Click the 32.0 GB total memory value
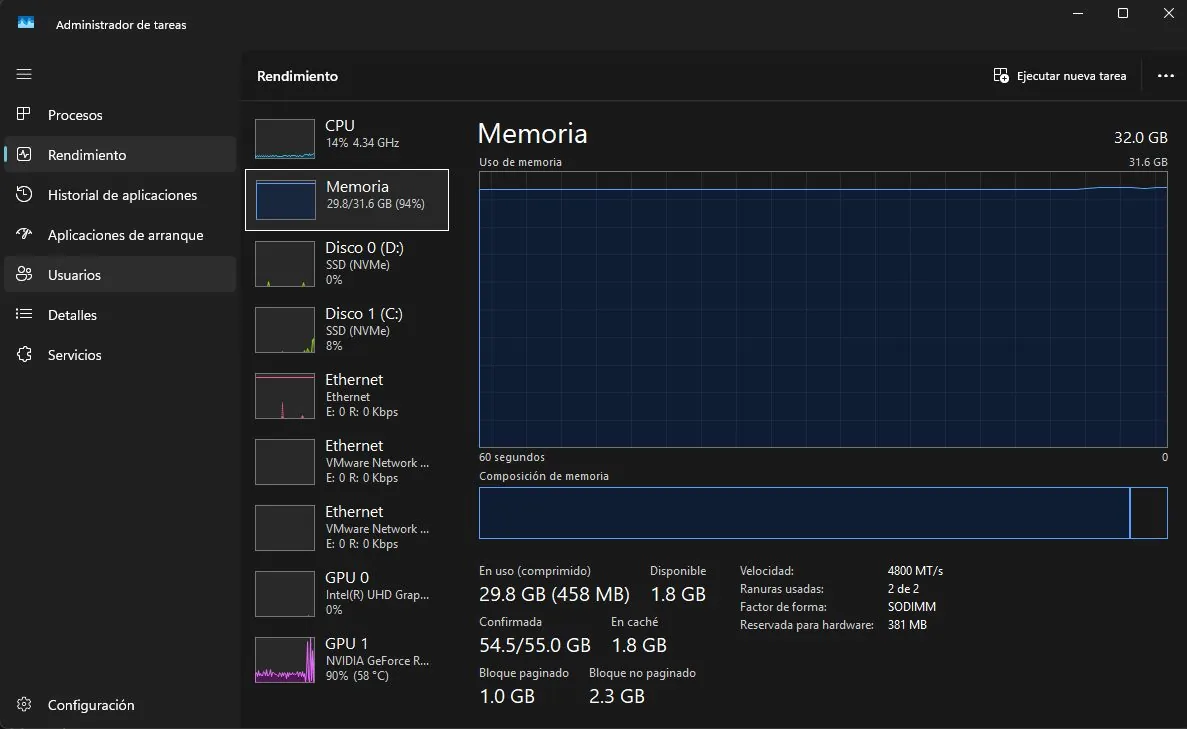Image resolution: width=1187 pixels, height=729 pixels. coord(1140,138)
